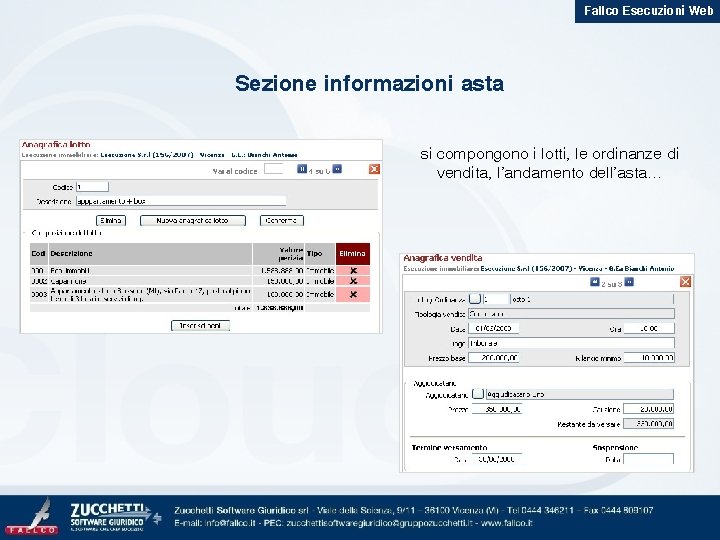Image resolution: width=720 pixels, height=540 pixels.
Task: Click the Descrizione column header
Action: click(x=150, y=253)
